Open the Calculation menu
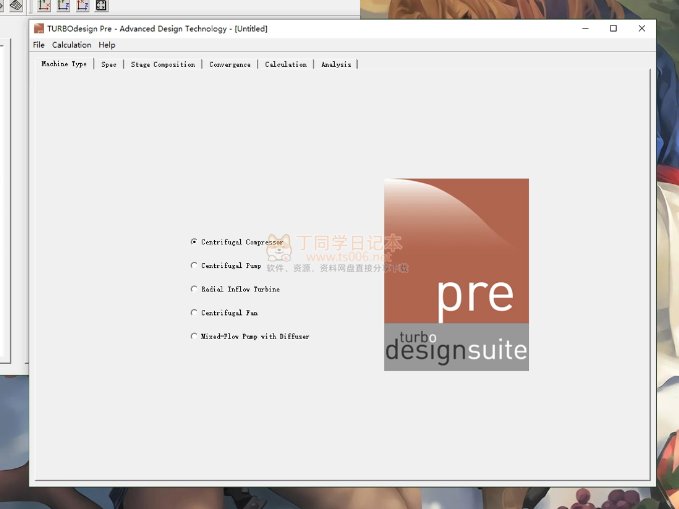This screenshot has width=679, height=509. [71, 45]
